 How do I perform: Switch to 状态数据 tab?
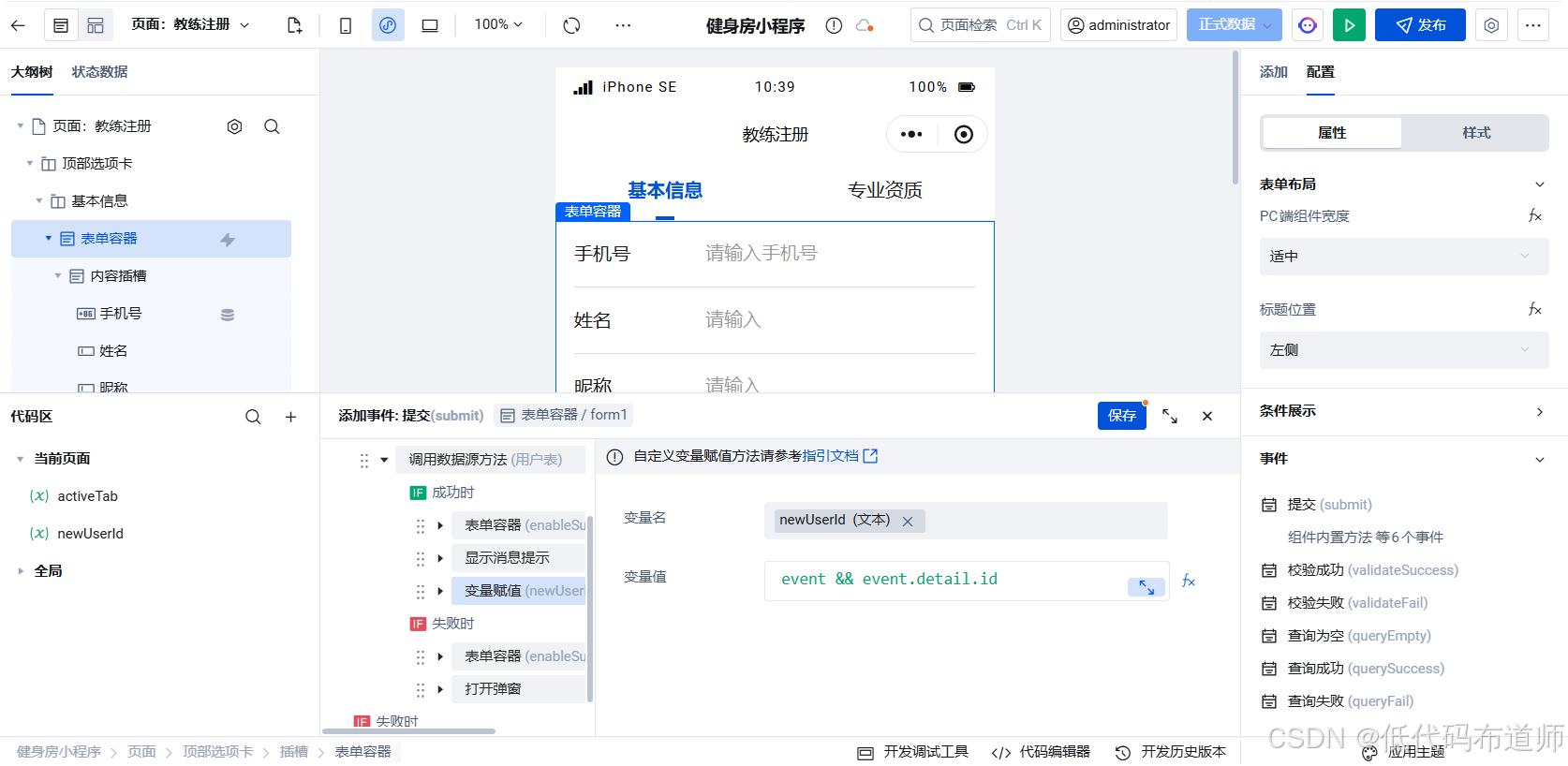[x=99, y=72]
